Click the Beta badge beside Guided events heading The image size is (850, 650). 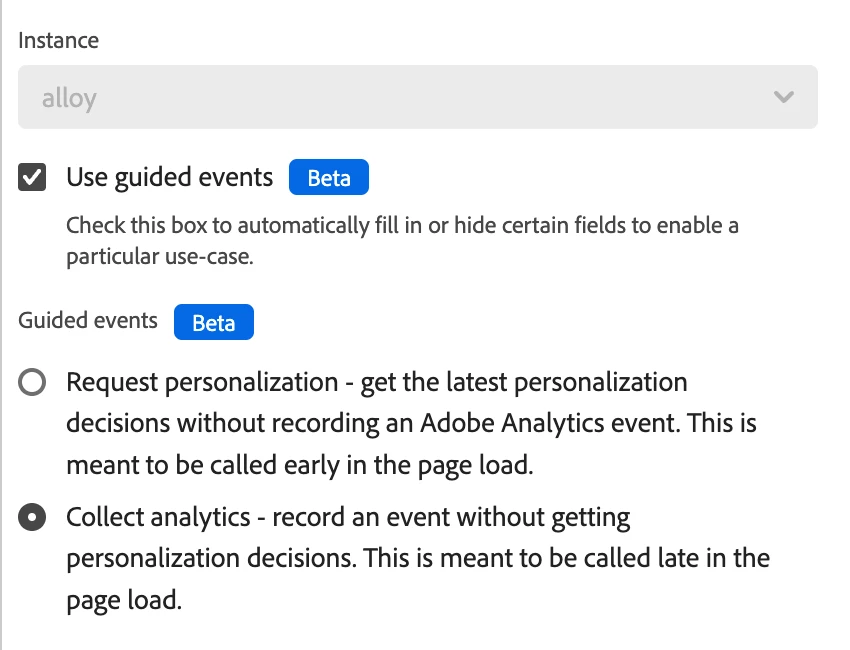click(x=213, y=323)
